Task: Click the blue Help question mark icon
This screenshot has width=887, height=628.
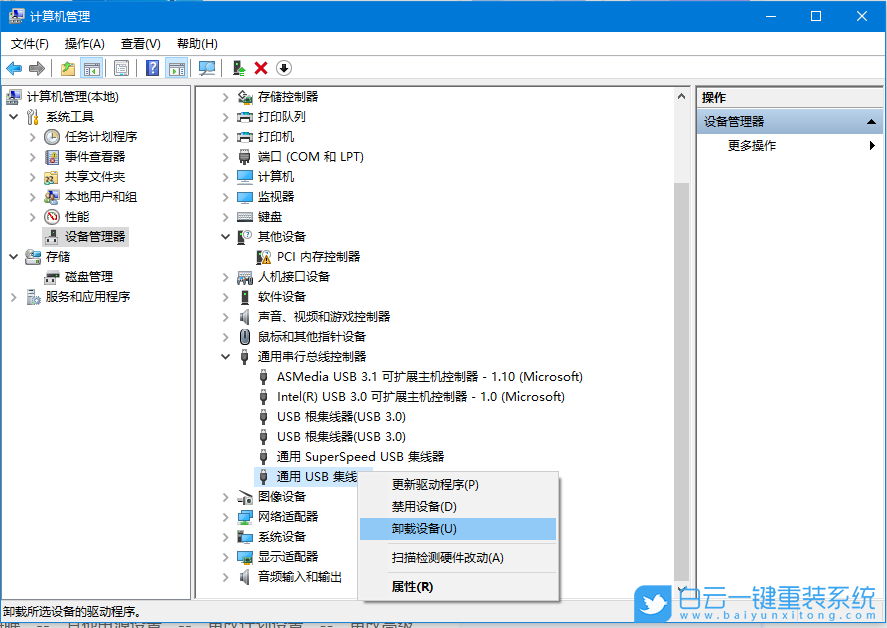Action: tap(152, 68)
